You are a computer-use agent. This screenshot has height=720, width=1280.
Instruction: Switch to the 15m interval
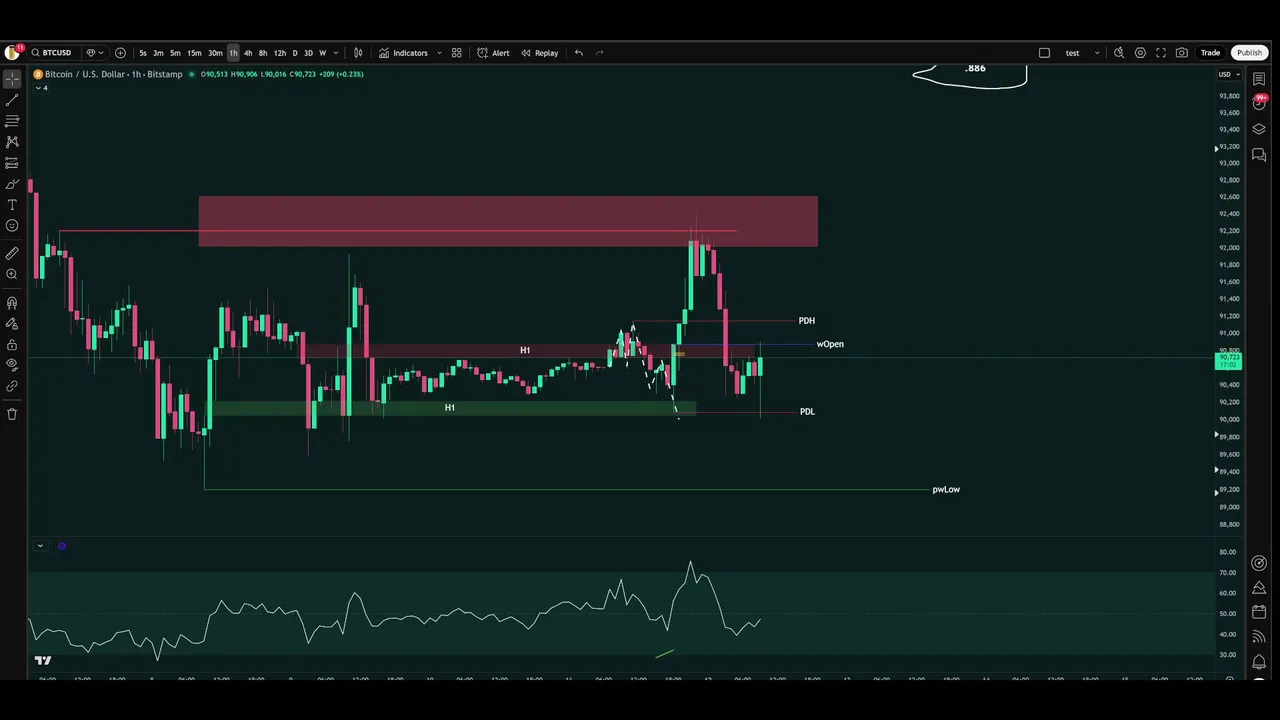[x=194, y=53]
